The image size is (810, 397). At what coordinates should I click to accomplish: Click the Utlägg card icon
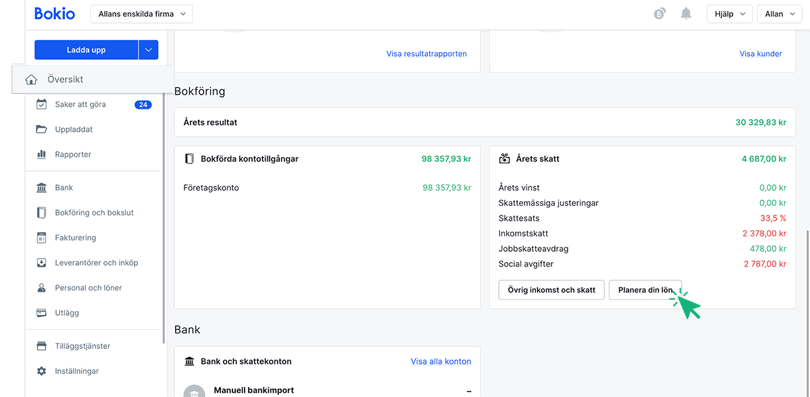click(41, 313)
